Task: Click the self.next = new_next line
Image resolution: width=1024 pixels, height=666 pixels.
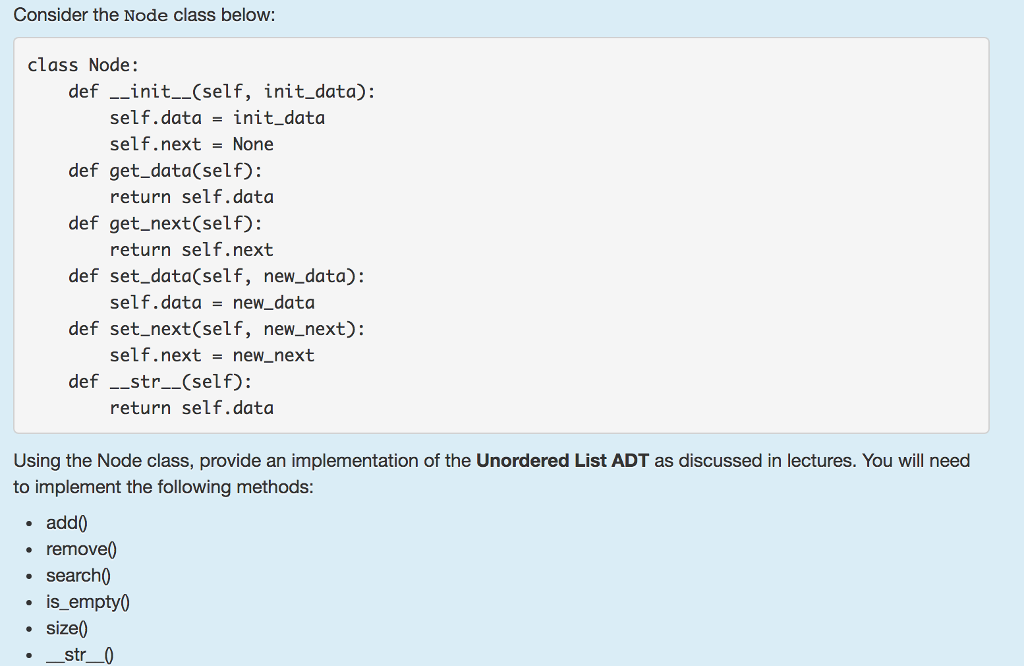Action: [213, 355]
